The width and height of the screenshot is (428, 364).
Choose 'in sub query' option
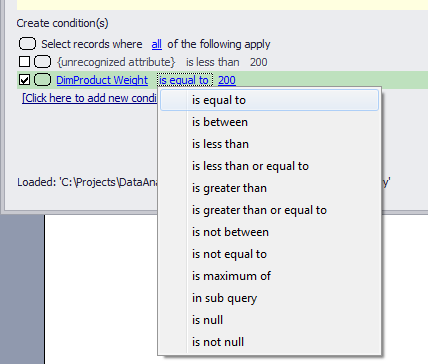[x=269, y=298]
